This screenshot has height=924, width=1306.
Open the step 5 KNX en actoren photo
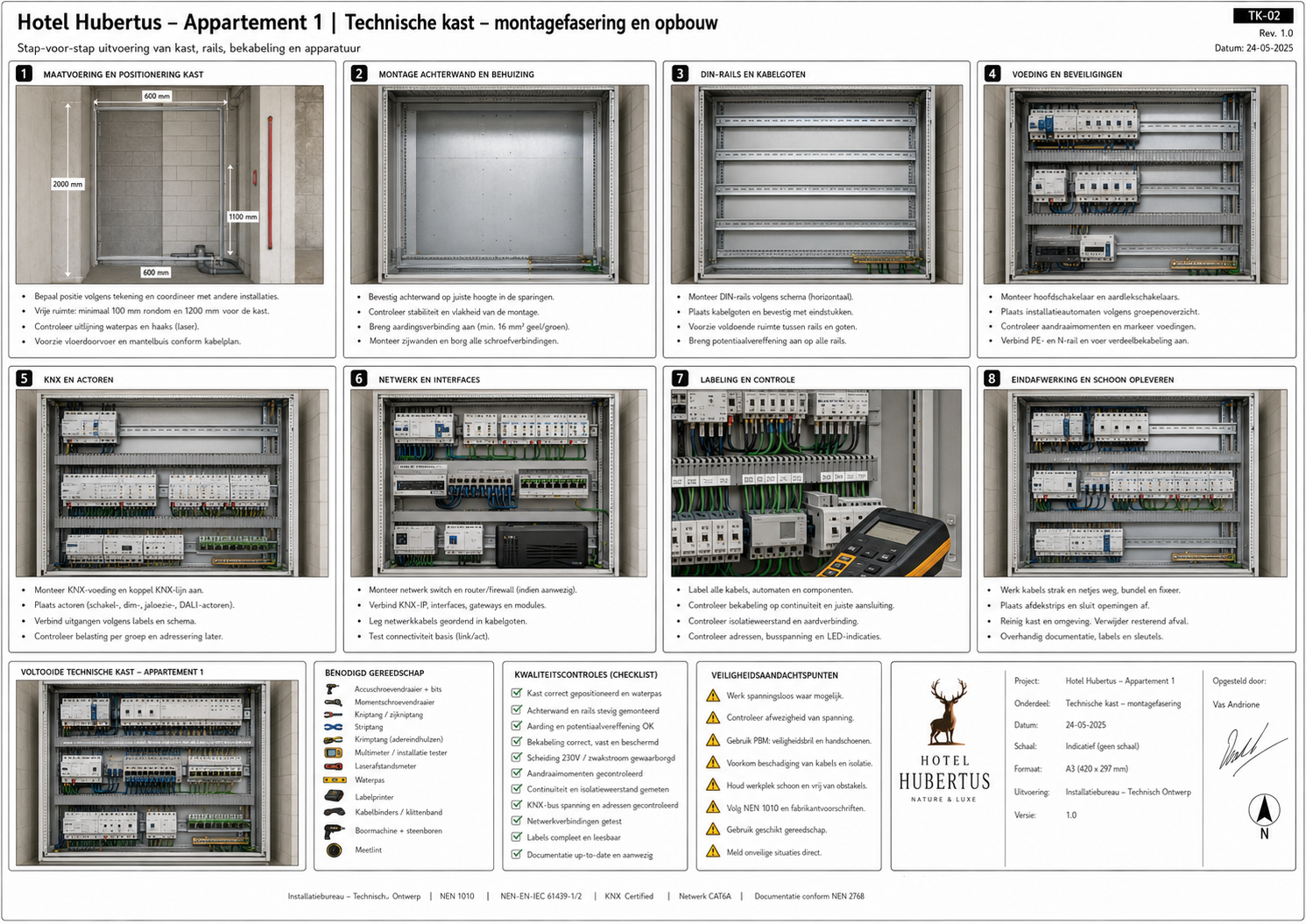pos(172,483)
